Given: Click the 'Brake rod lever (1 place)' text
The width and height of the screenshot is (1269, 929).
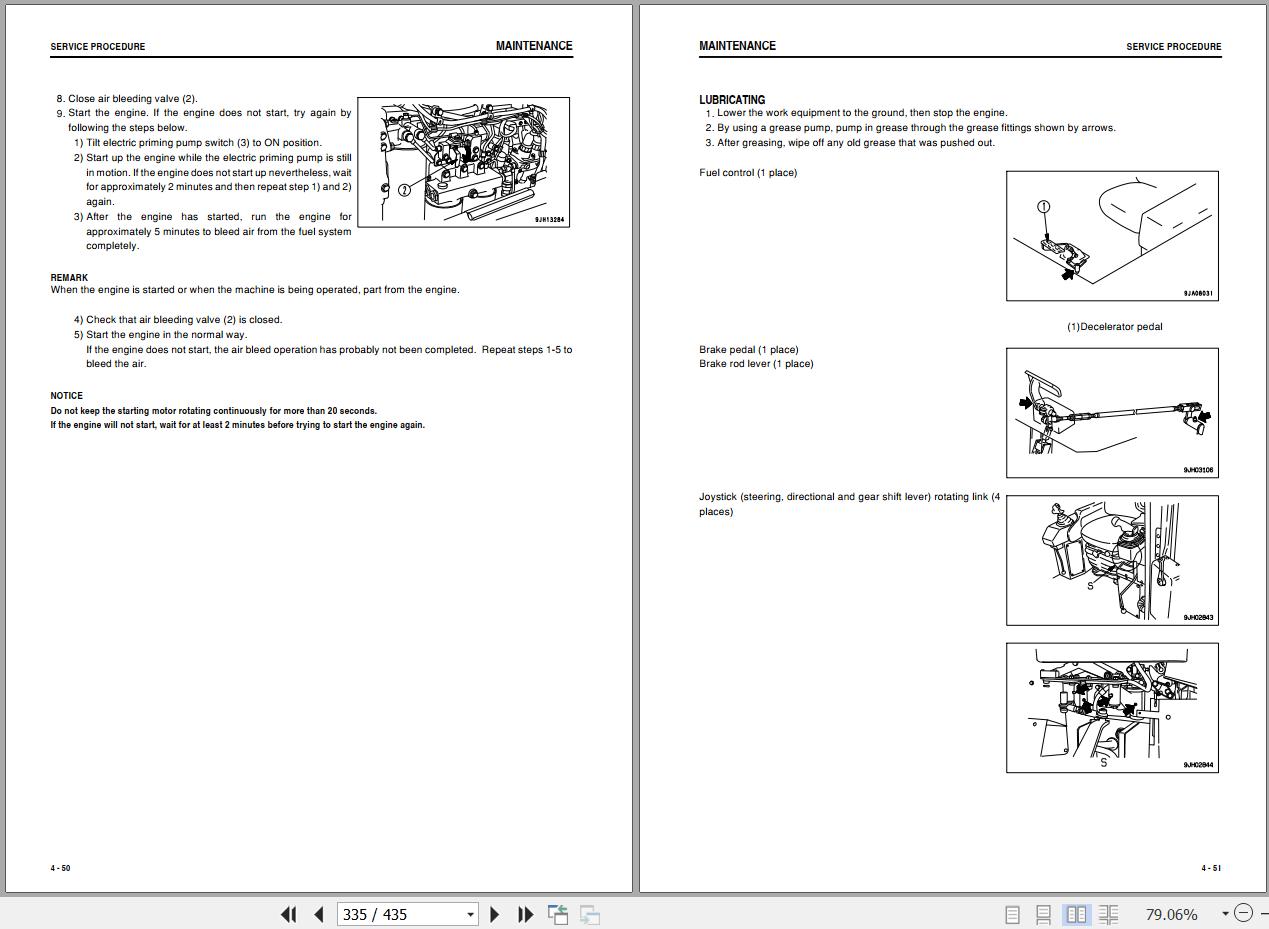Looking at the screenshot, I should pos(756,364).
